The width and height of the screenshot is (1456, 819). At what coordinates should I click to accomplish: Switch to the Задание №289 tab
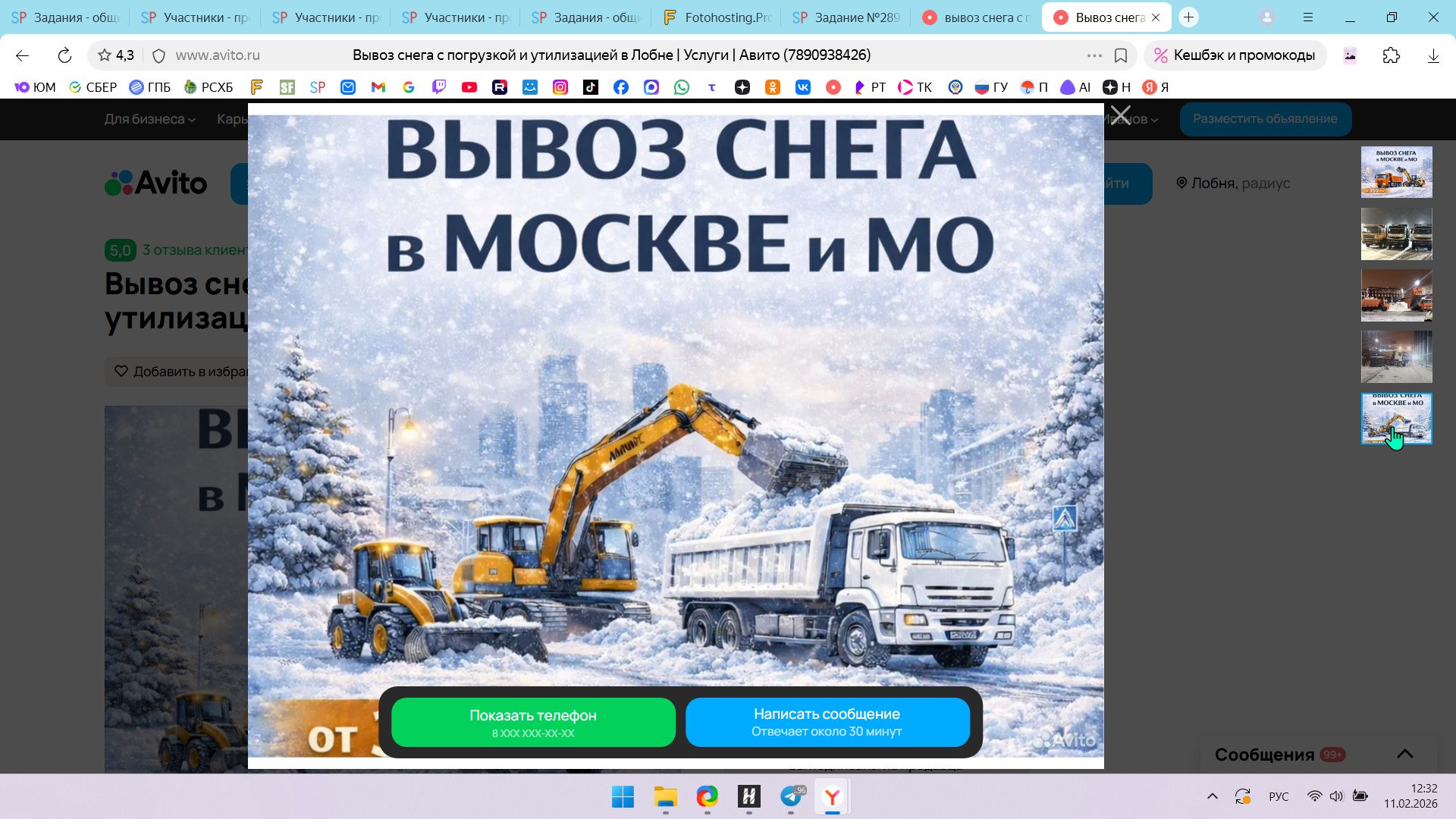[x=848, y=17]
